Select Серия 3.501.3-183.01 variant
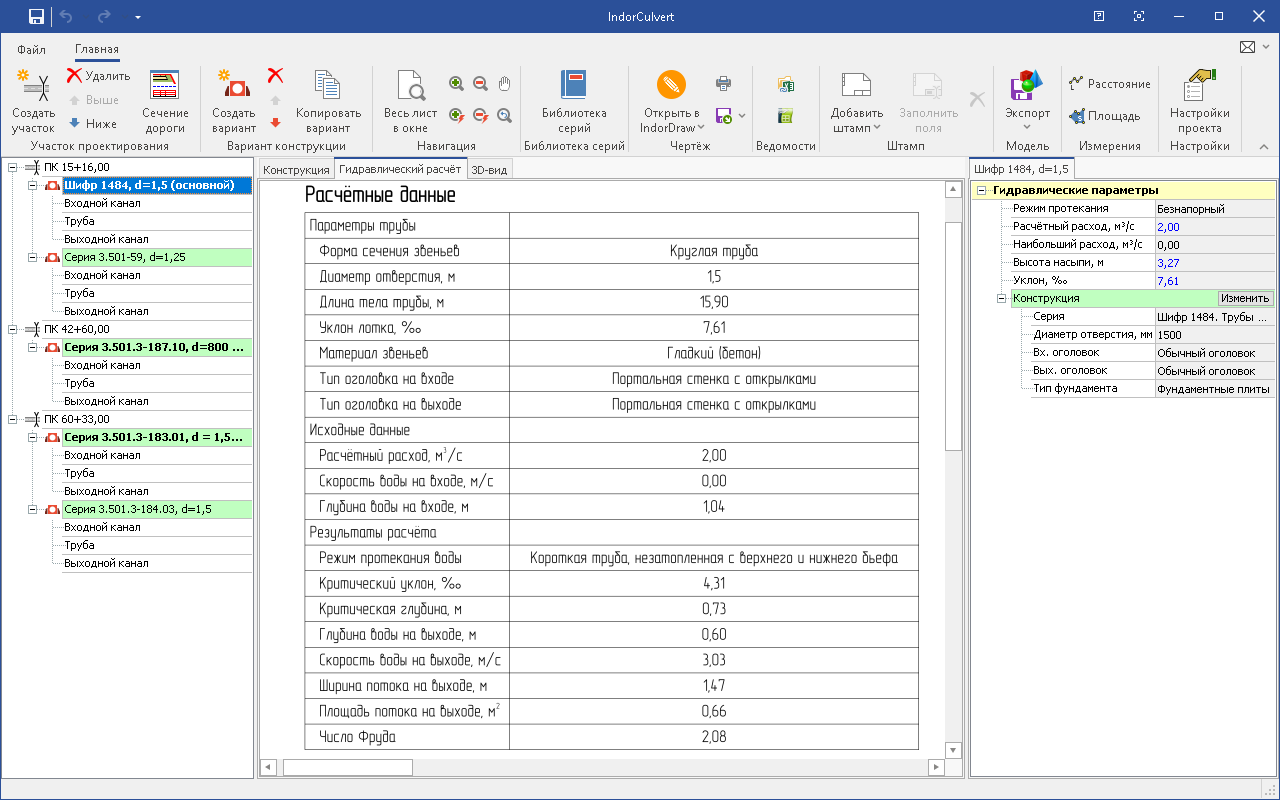 157,437
